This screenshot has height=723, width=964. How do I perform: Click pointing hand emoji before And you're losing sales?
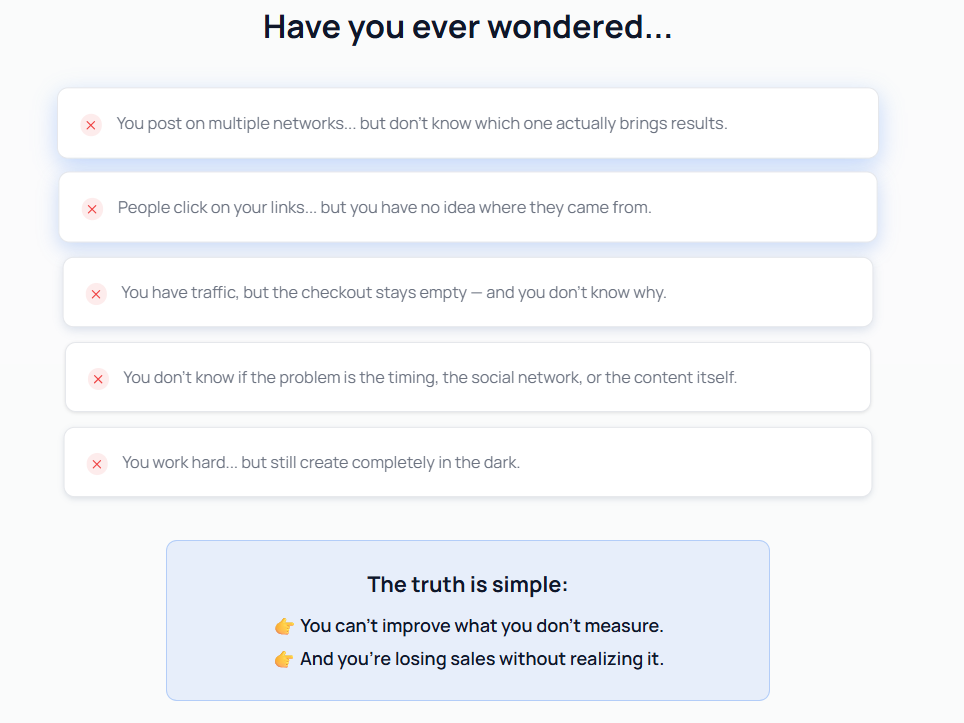(284, 660)
